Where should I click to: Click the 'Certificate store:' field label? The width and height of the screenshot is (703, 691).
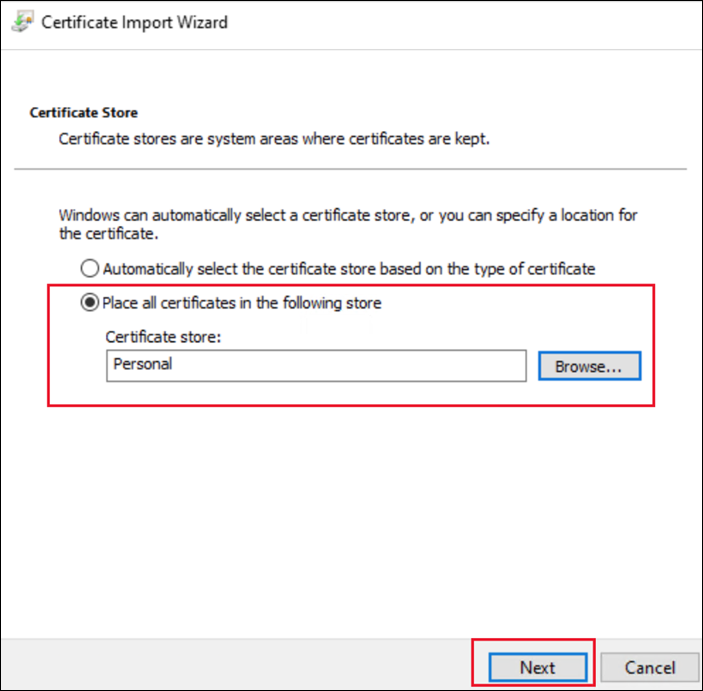click(x=162, y=337)
